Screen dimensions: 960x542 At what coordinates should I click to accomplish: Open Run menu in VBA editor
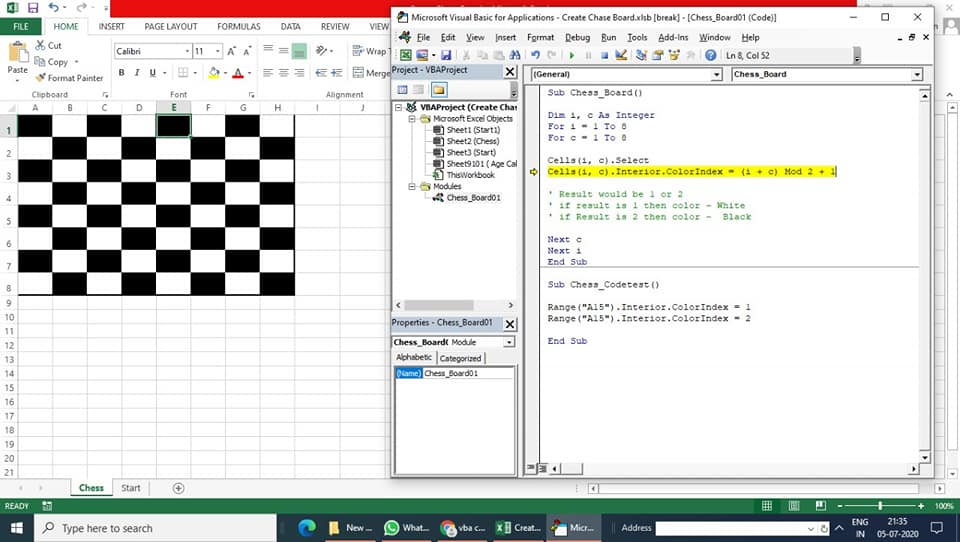609,37
